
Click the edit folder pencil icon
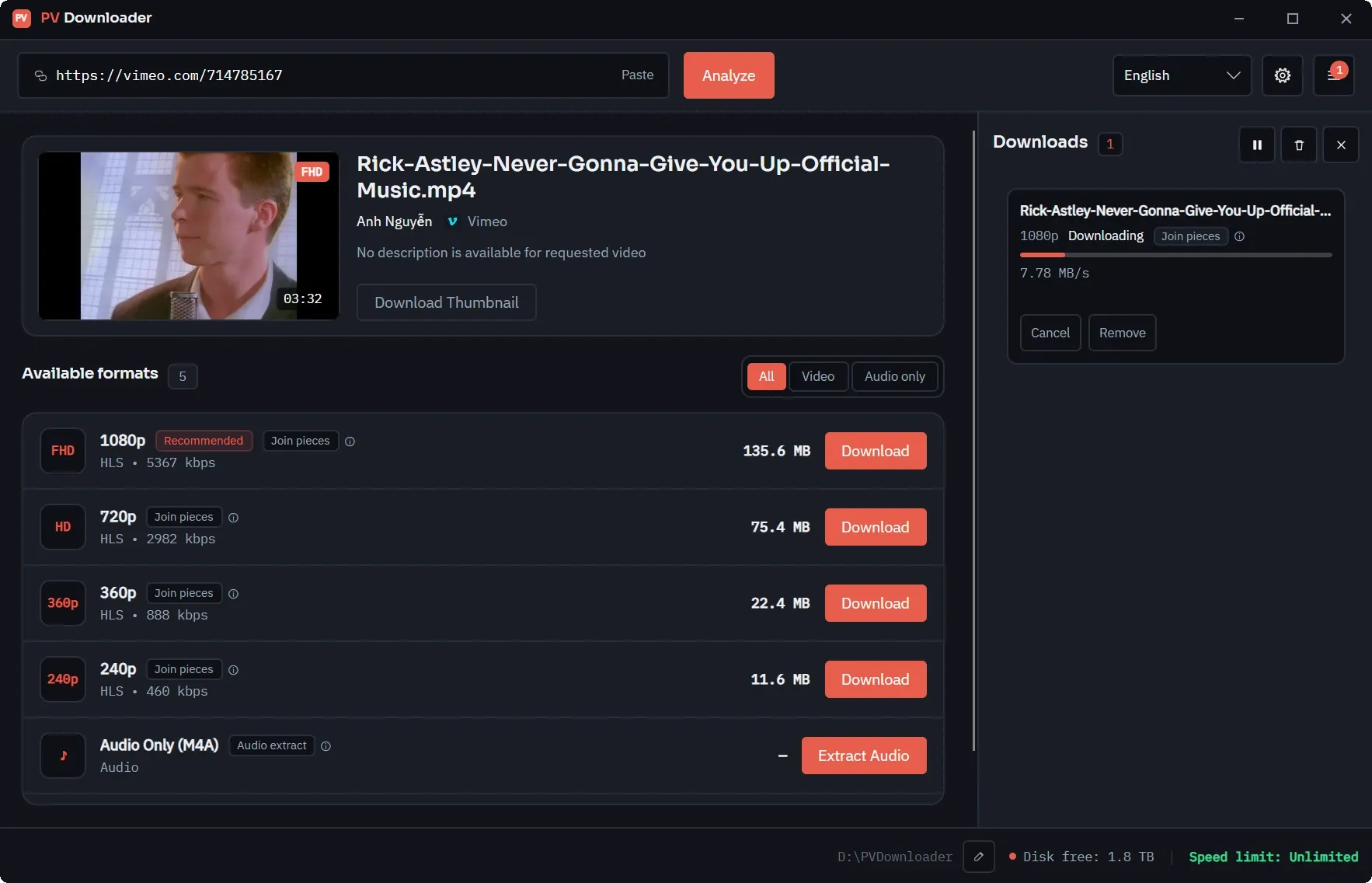(x=979, y=857)
